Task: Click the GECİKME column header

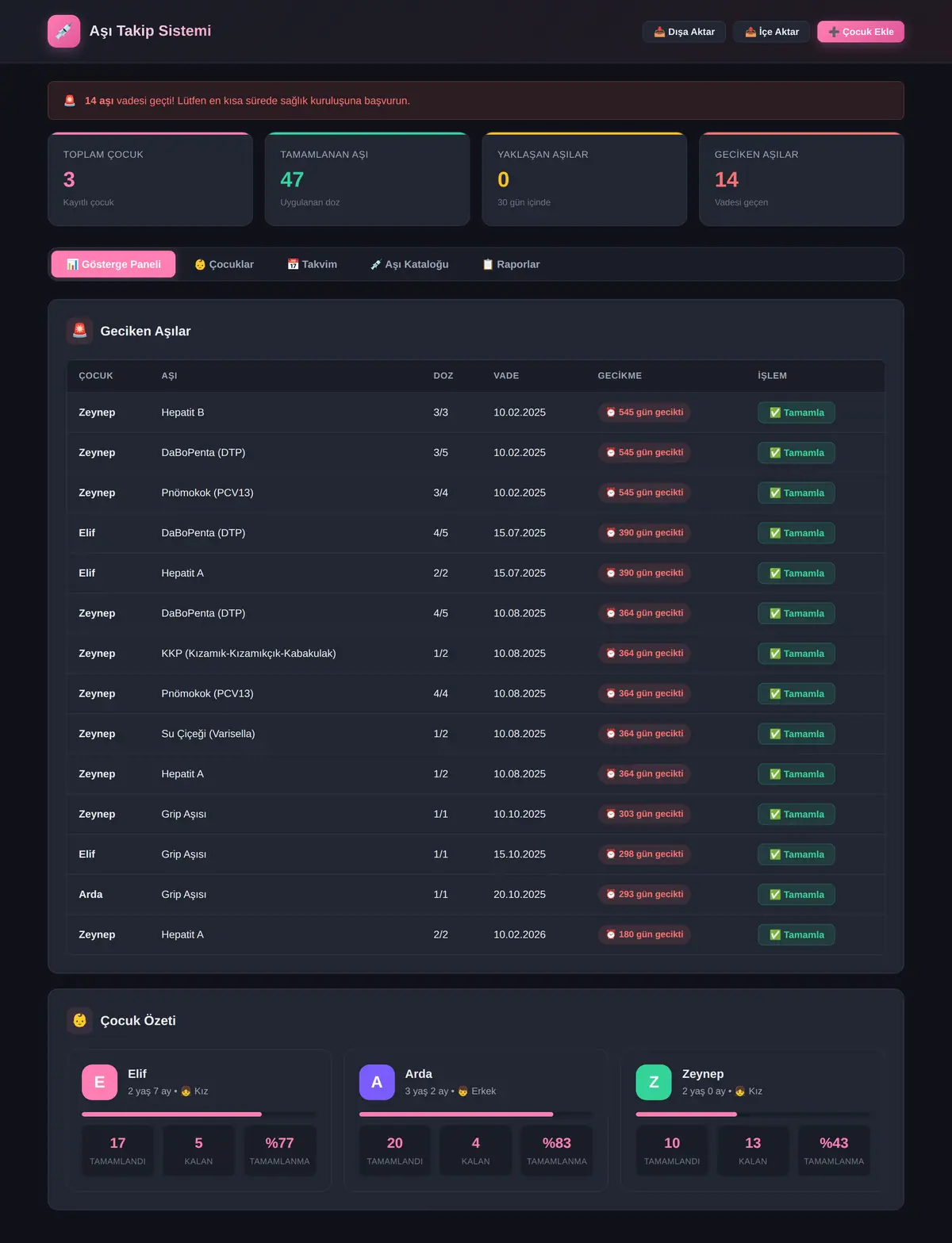Action: pos(620,376)
